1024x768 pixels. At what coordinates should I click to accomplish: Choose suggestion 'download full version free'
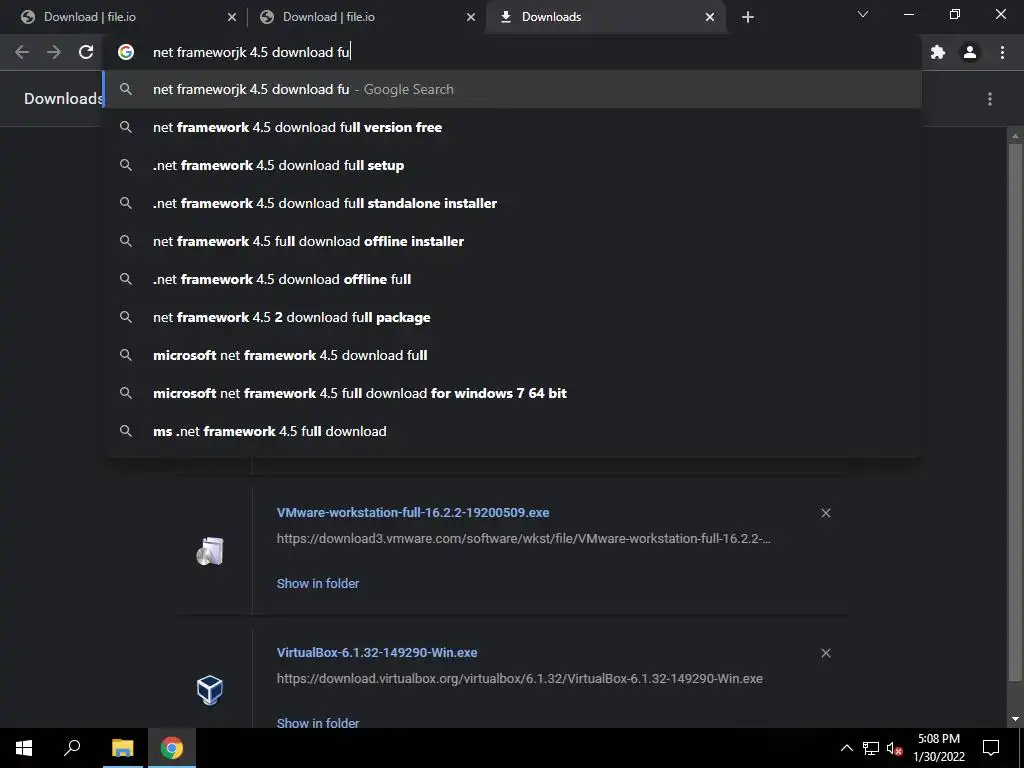pyautogui.click(x=513, y=127)
